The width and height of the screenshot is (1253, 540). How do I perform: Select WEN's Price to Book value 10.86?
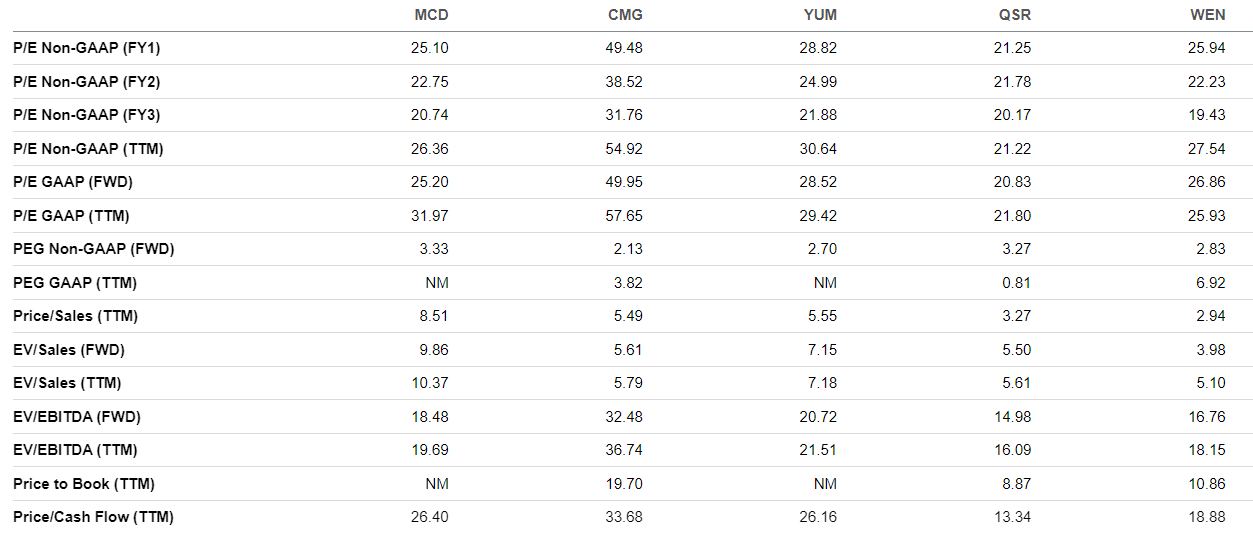[1207, 484]
